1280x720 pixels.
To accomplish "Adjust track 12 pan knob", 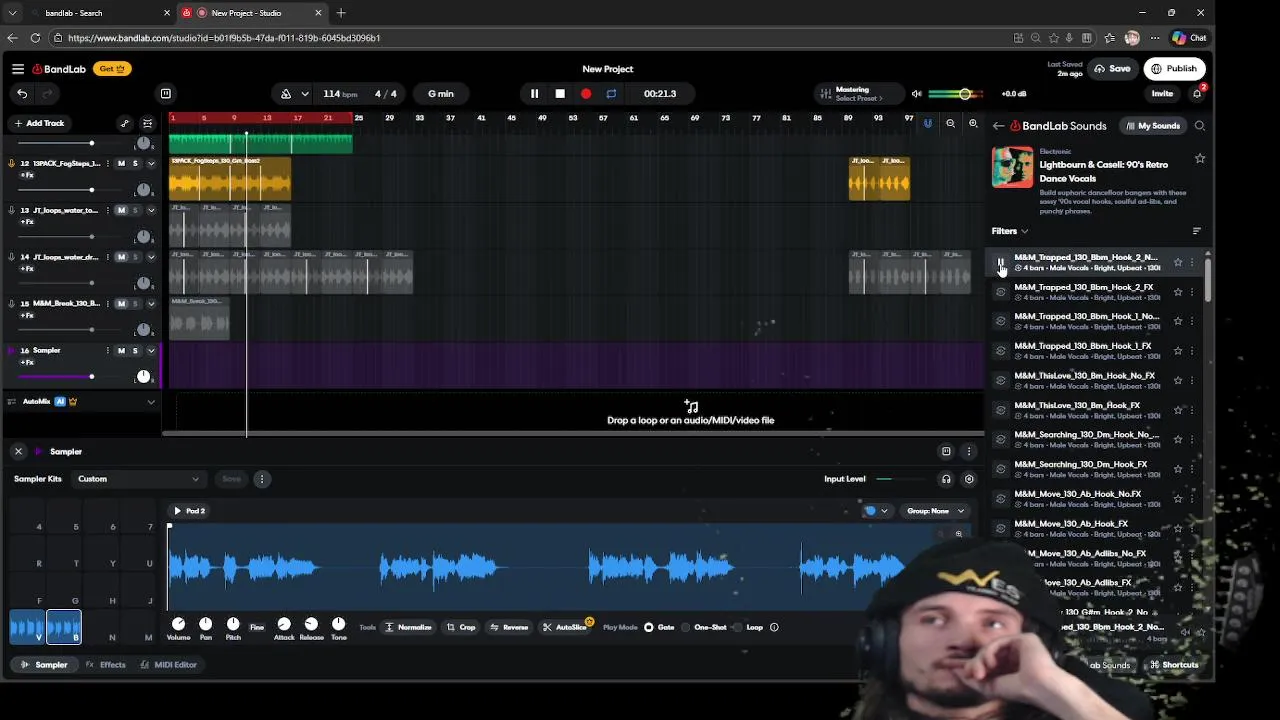I will 144,190.
